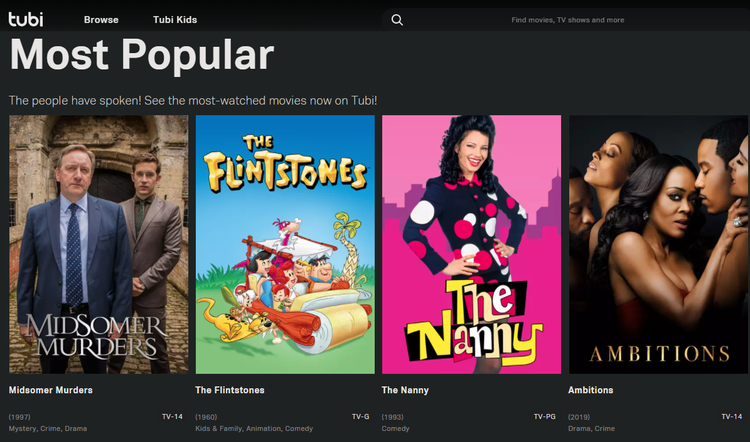
Task: Click TV-PG rating for The Nanny
Action: pyautogui.click(x=545, y=417)
